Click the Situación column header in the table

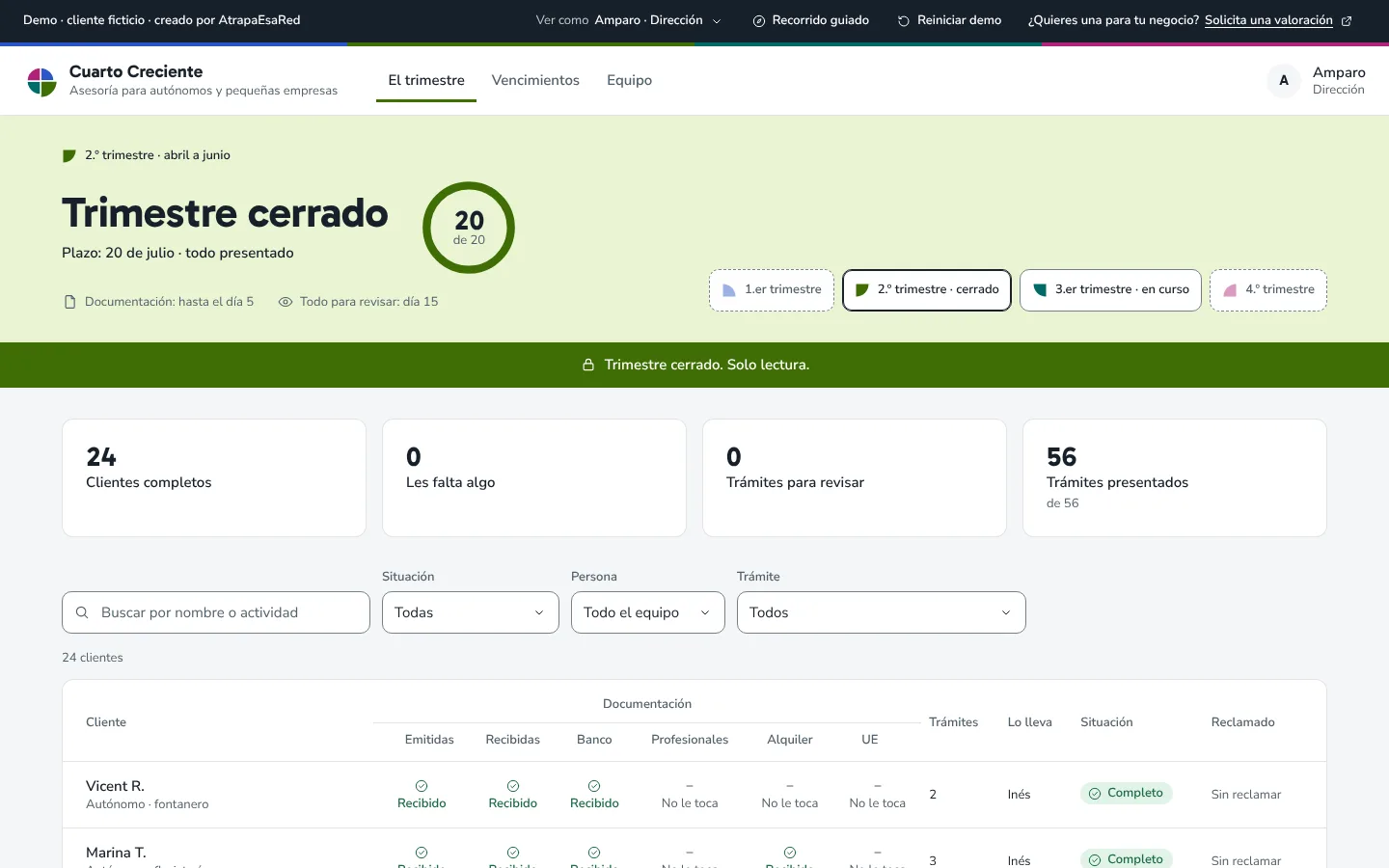(x=1106, y=722)
